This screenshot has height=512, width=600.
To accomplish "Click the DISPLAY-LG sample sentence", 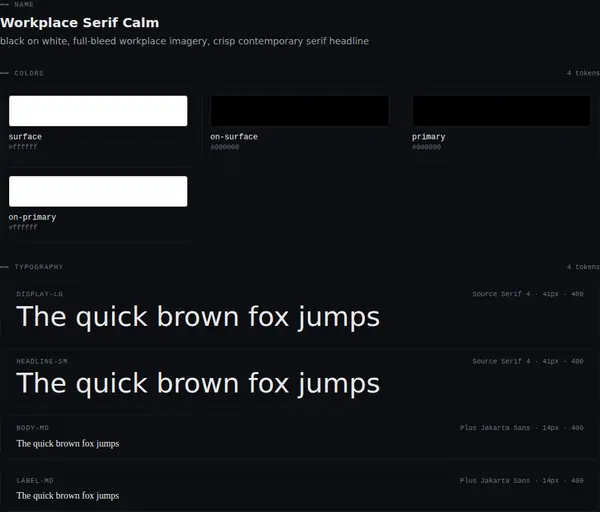I will [198, 317].
